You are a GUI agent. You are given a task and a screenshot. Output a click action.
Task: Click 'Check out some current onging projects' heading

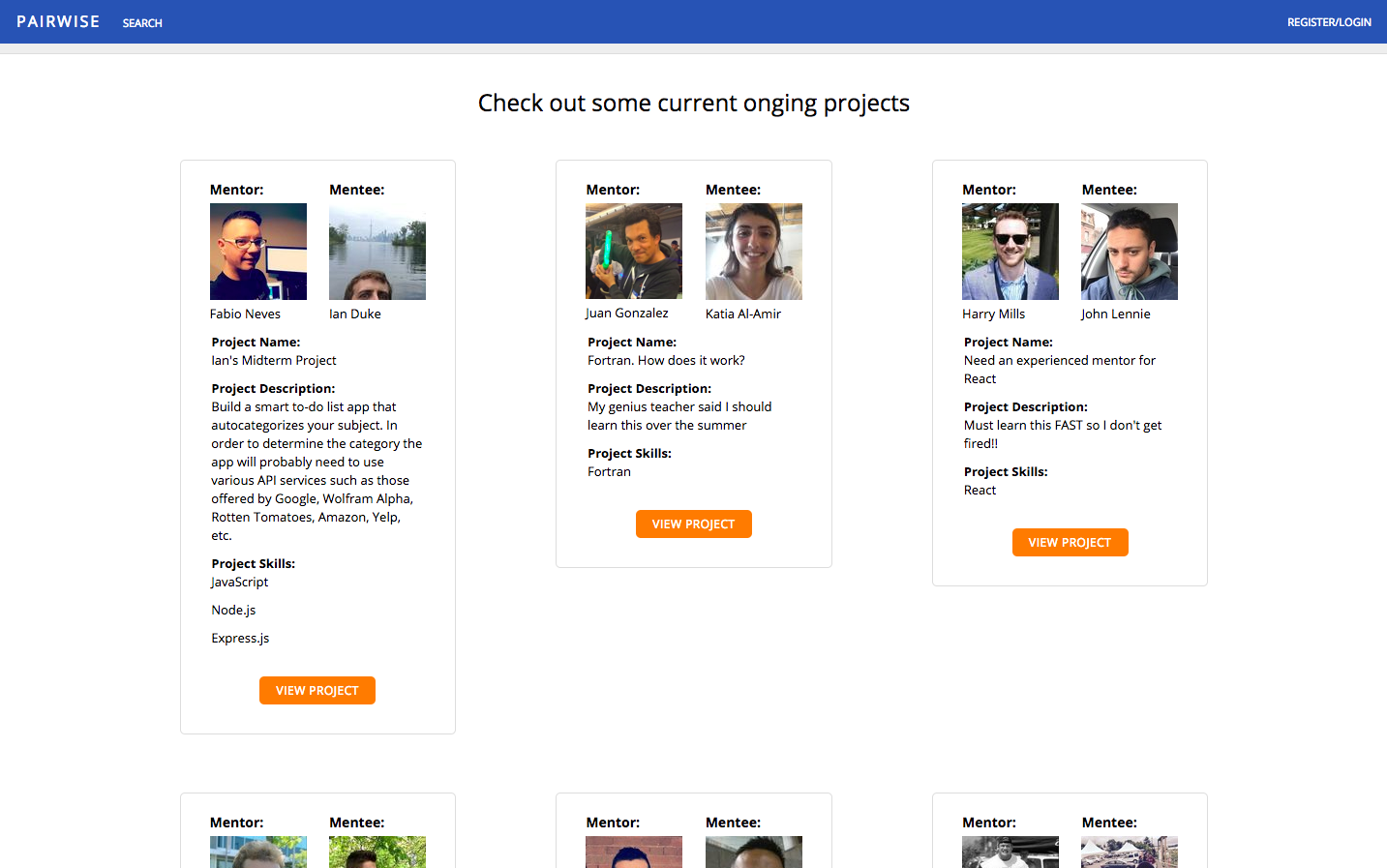694,103
